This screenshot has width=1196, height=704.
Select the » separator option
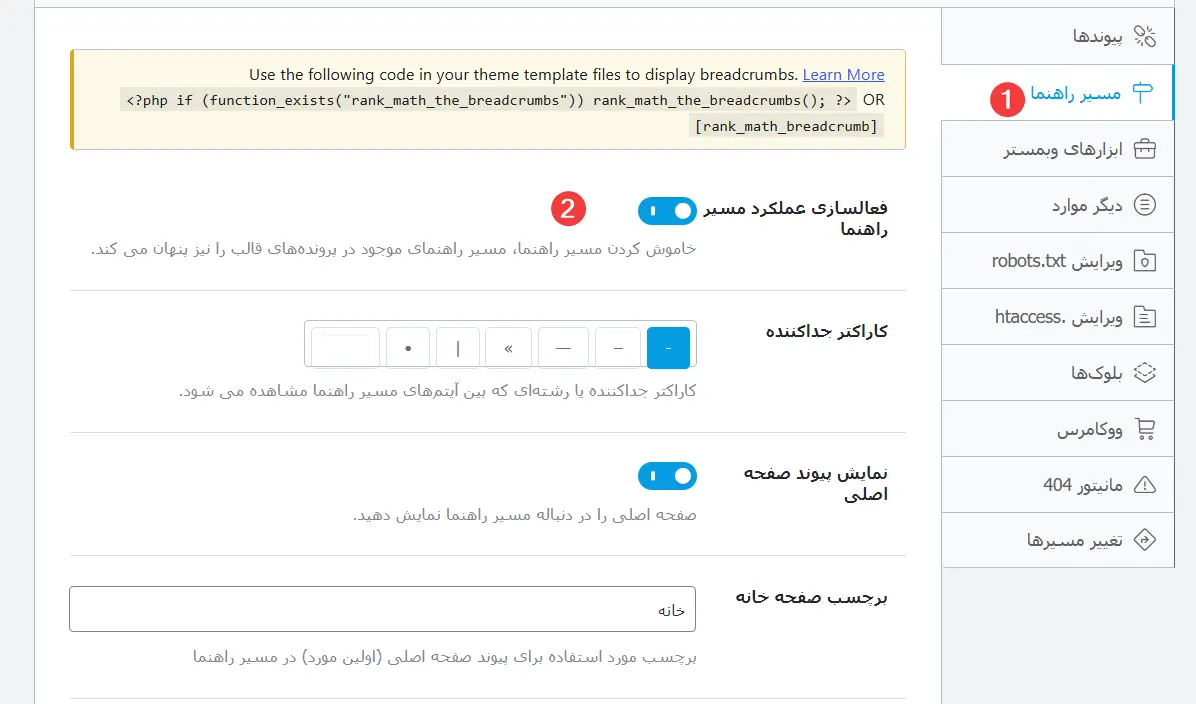[x=508, y=348]
